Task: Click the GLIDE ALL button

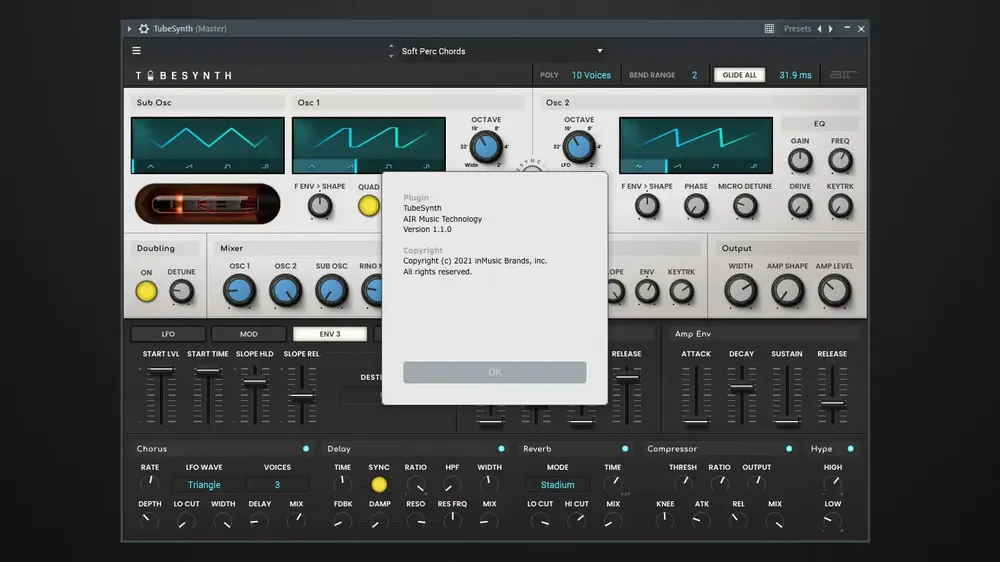Action: tap(739, 75)
